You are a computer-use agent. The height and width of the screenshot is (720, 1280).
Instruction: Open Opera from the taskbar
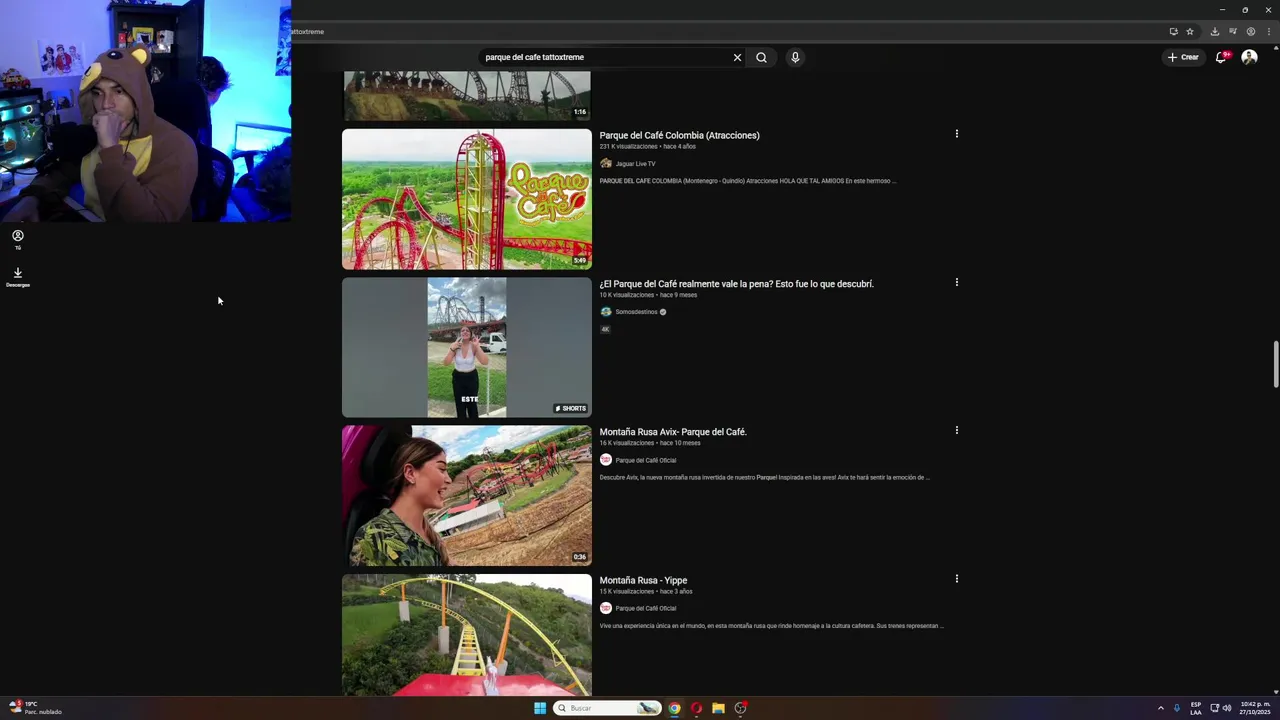pos(696,708)
